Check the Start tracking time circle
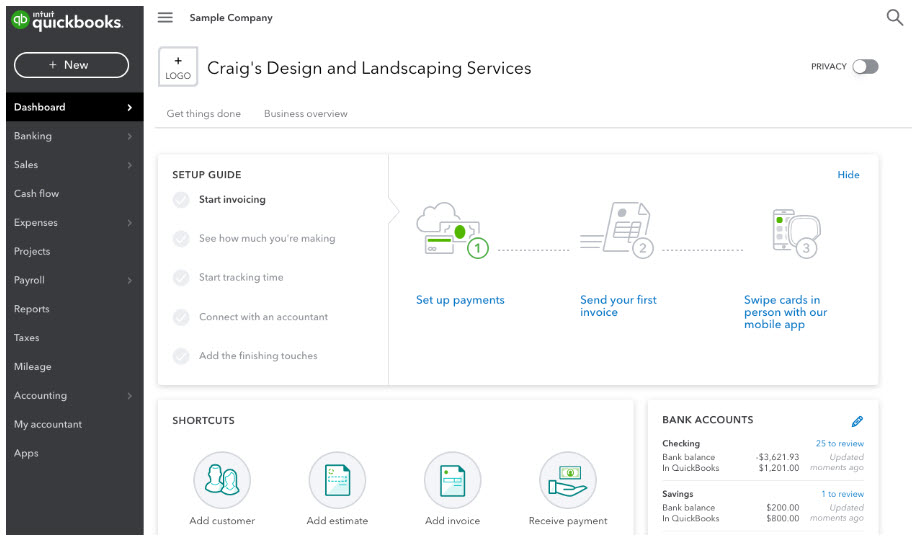The height and width of the screenshot is (542, 912). (x=181, y=277)
